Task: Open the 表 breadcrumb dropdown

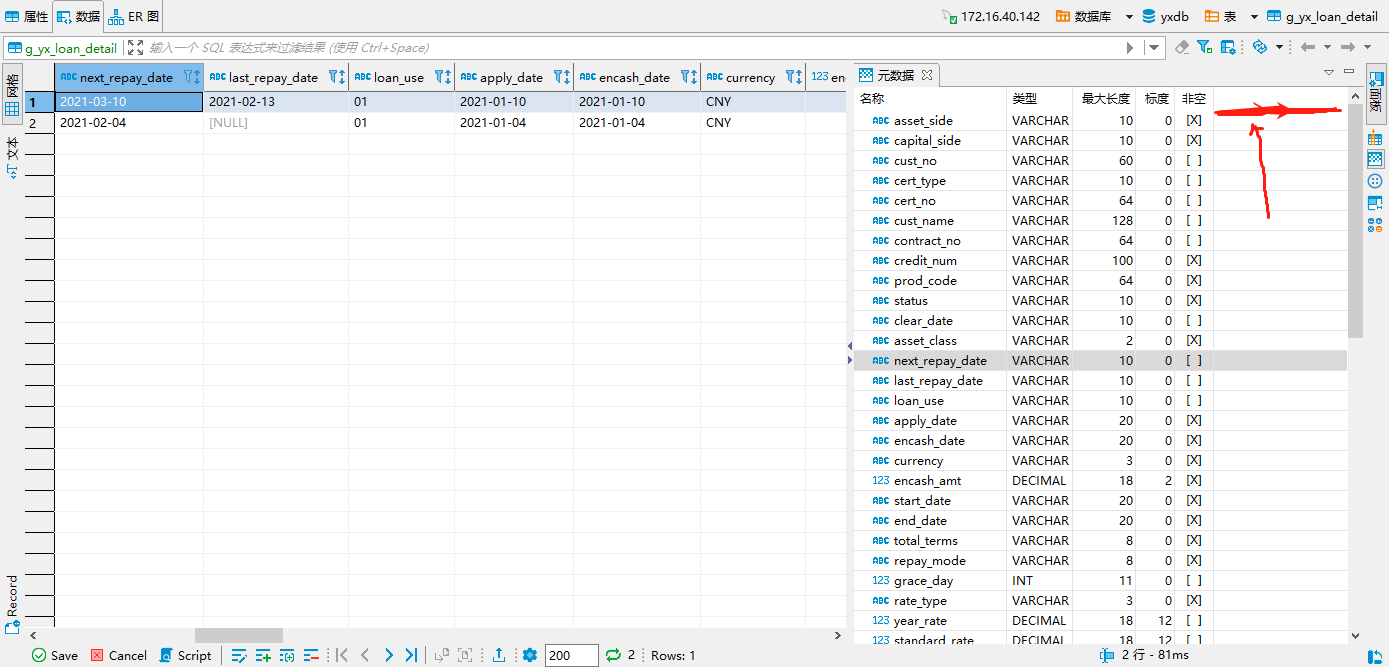Action: point(1254,16)
